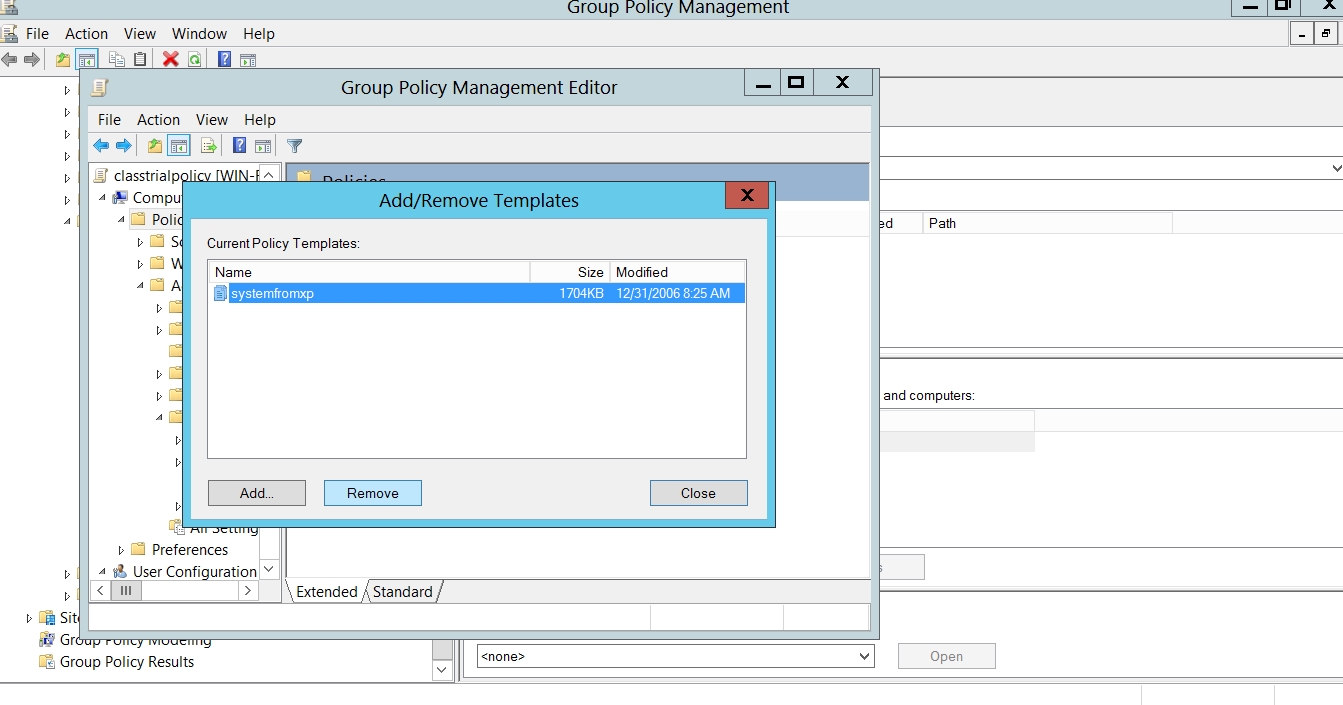Collapse the User Configuration node
The image size is (1343, 705).
point(102,572)
